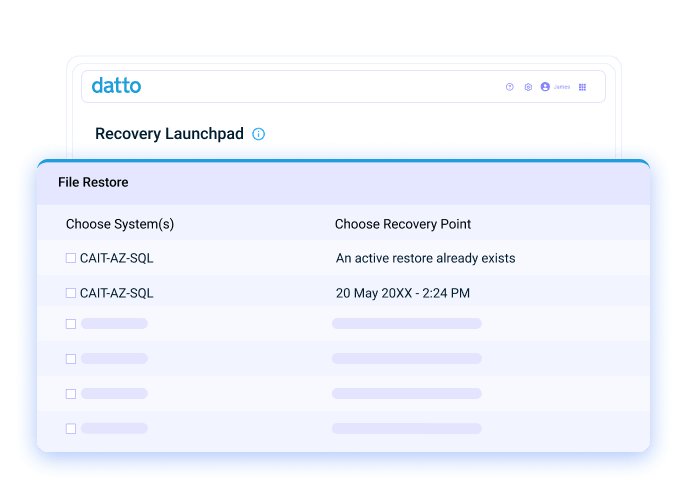Select the '20 May 20XX - 2:24 PM' recovery point
This screenshot has height=497, width=688.
403,293
